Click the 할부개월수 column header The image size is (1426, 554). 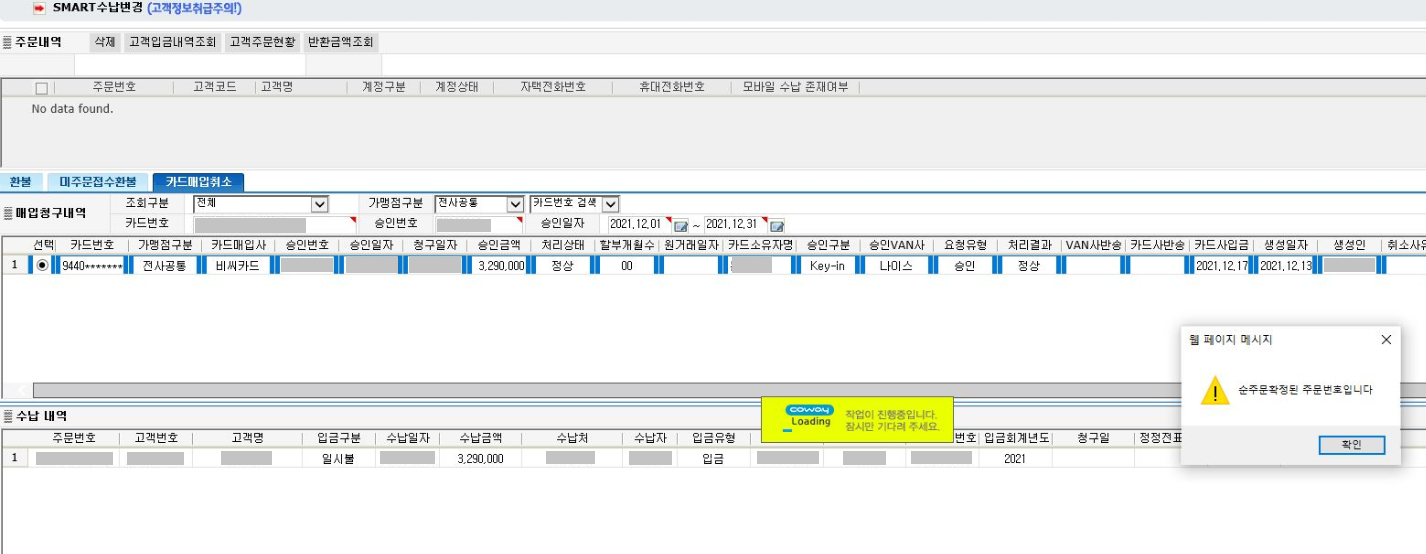[627, 245]
